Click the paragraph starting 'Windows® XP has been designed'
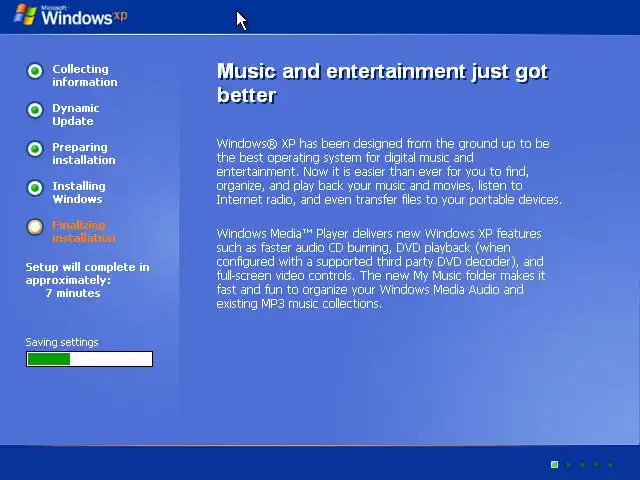Image resolution: width=640 pixels, height=480 pixels. pyautogui.click(x=389, y=171)
